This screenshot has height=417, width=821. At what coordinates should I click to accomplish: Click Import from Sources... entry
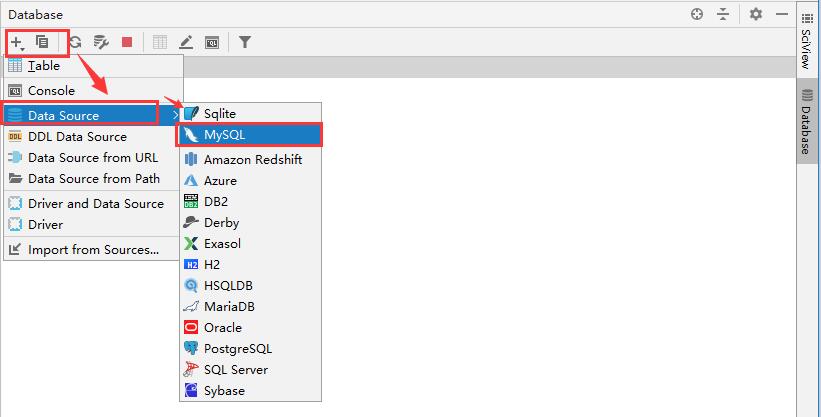pos(94,249)
